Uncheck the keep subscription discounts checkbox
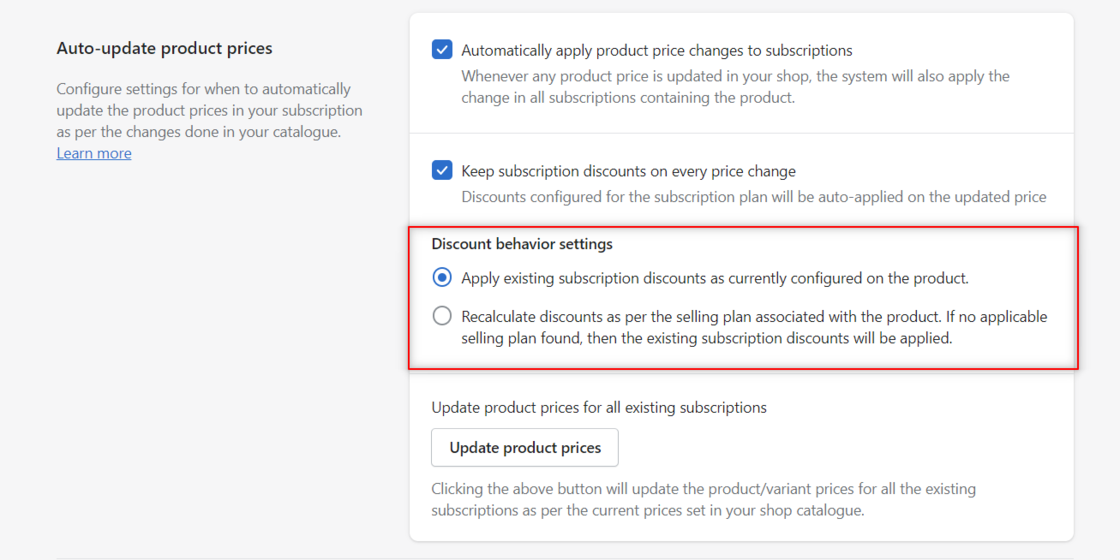This screenshot has width=1120, height=560. coord(442,171)
